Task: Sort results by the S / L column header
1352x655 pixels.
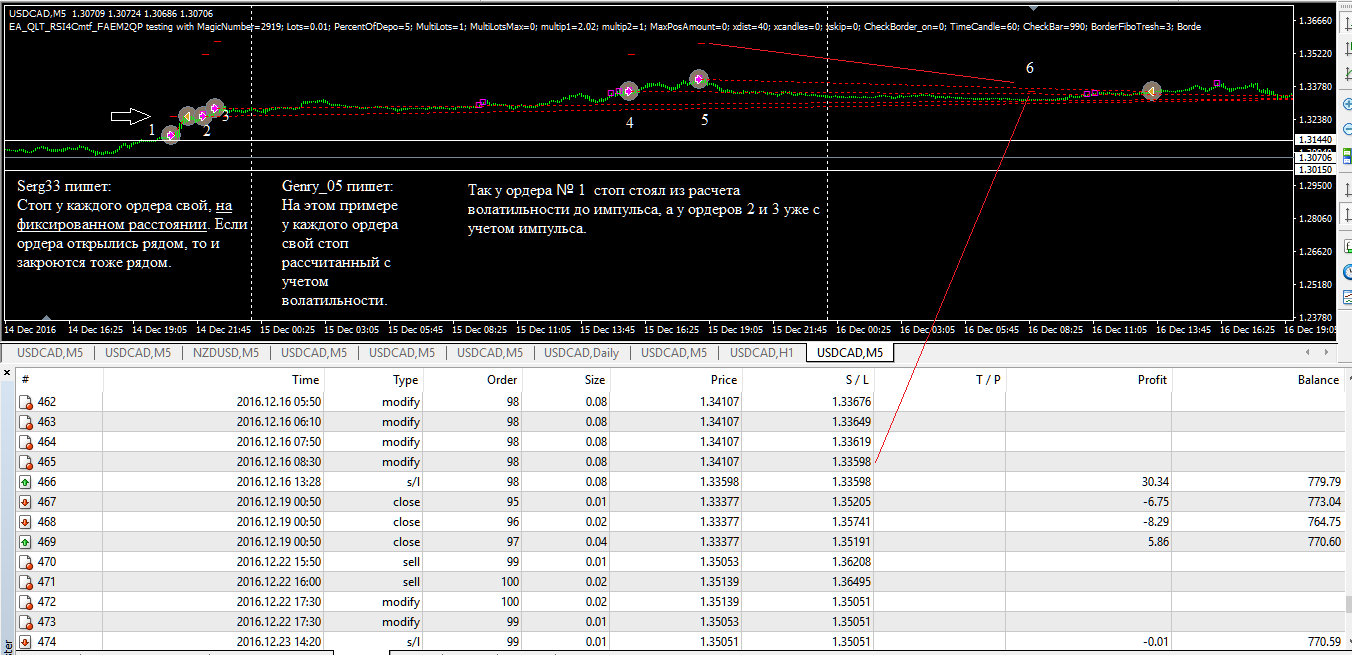Action: pyautogui.click(x=808, y=380)
